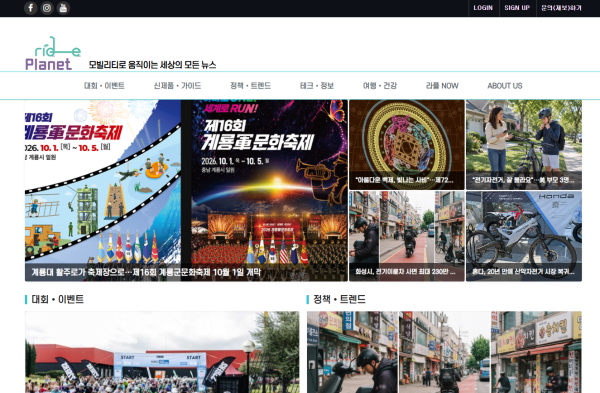
Task: Open the 라플 NOW menu
Action: (442, 86)
